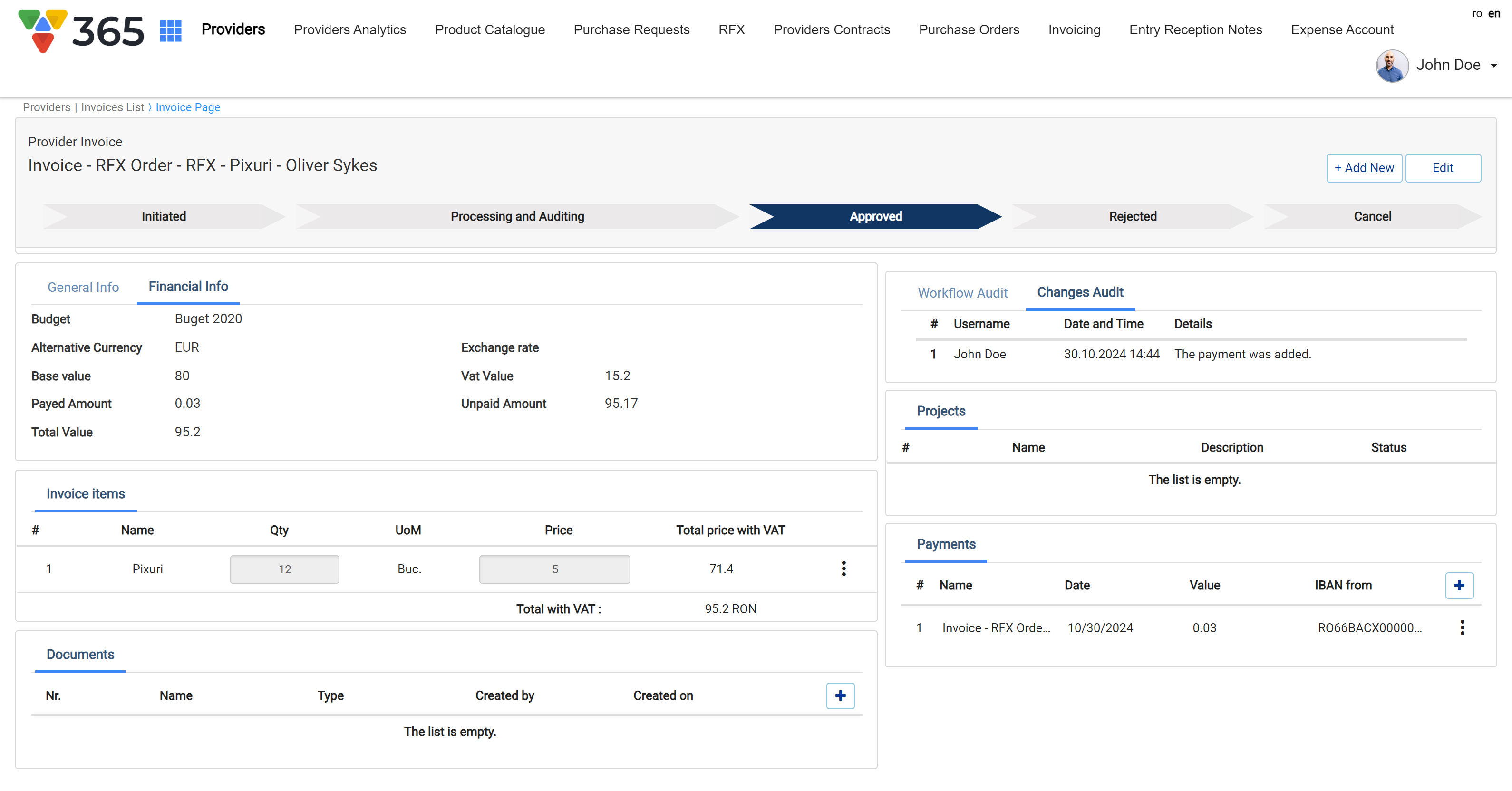The image size is (1512, 791).
Task: Click the + Add New button
Action: coord(1364,168)
